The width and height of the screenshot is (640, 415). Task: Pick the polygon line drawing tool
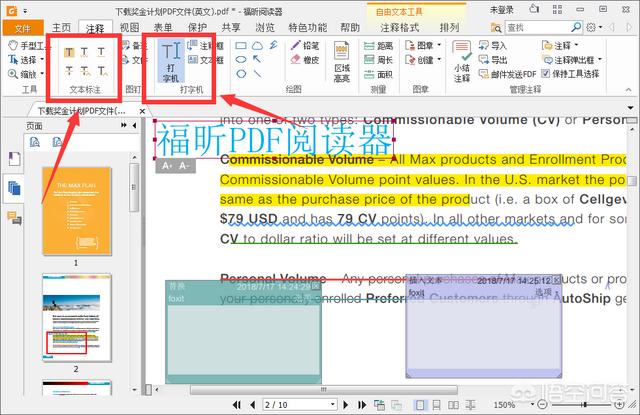[273, 46]
